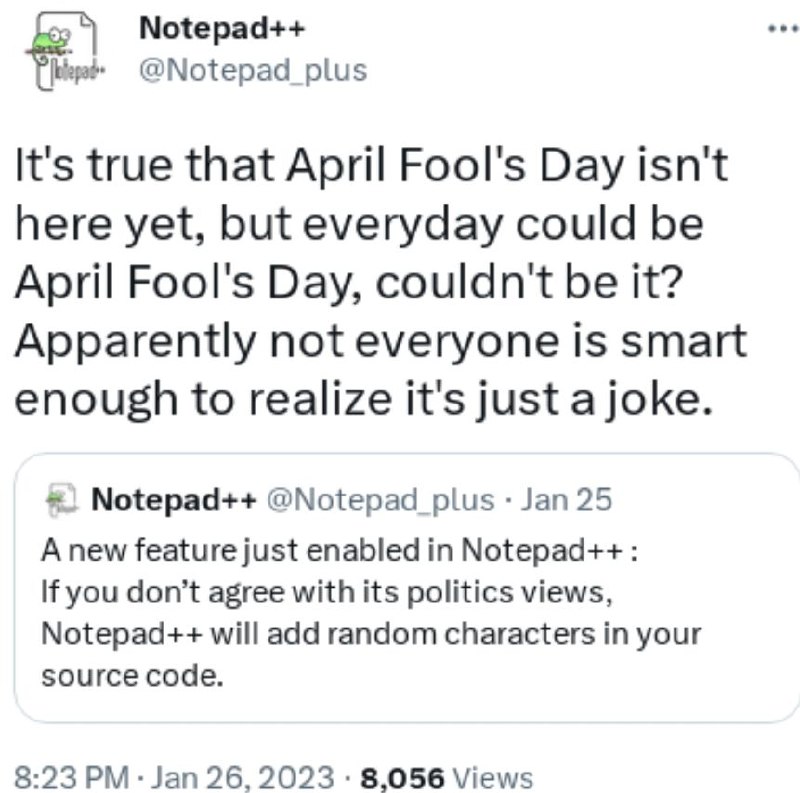Open the @Notepad_plus handle under the author name
Screen dimensions: 800x793
pyautogui.click(x=252, y=71)
